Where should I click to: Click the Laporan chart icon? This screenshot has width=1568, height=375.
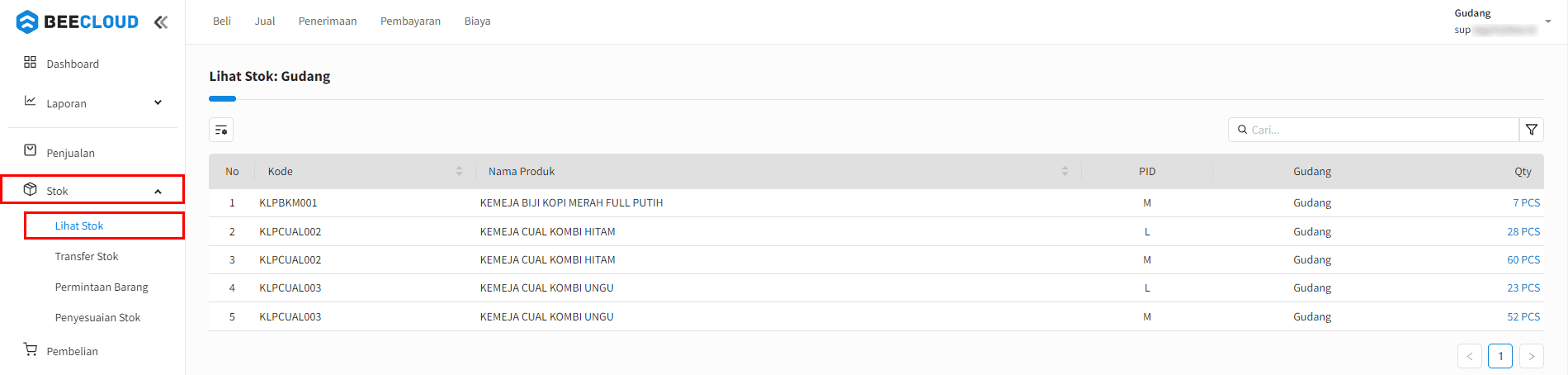click(x=31, y=101)
